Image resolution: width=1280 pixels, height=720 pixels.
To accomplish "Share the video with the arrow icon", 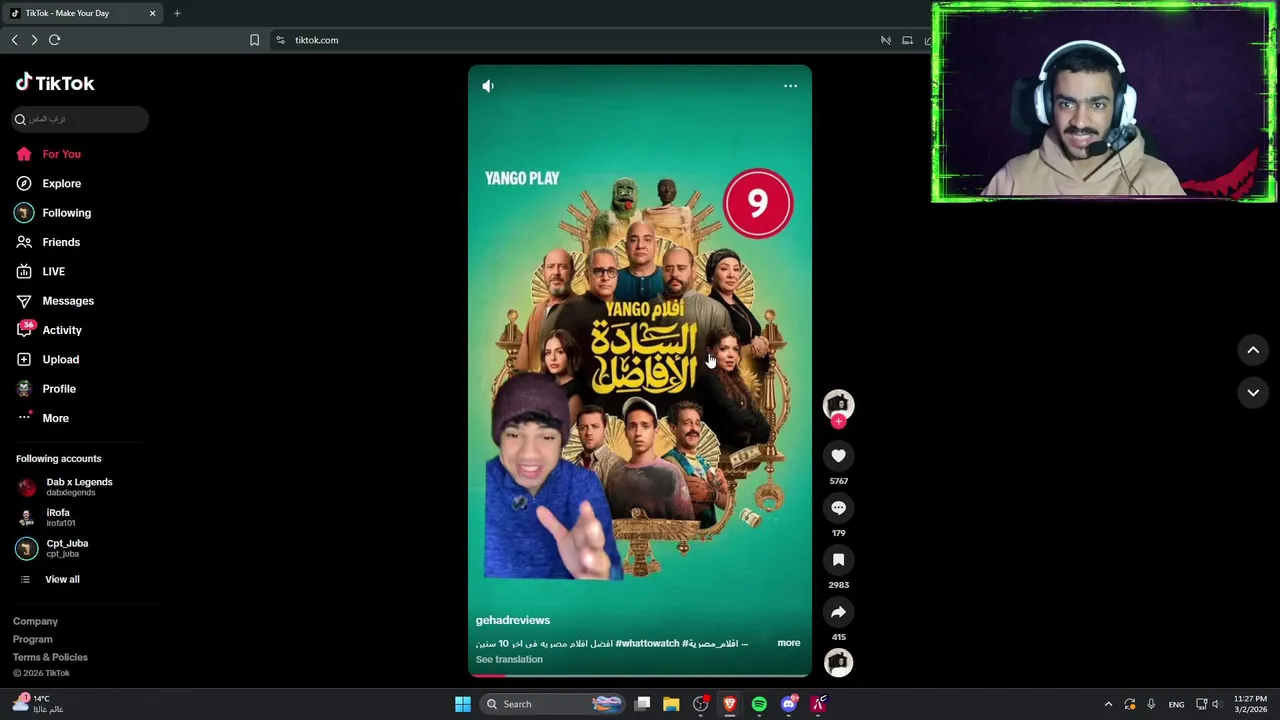I will (x=838, y=612).
